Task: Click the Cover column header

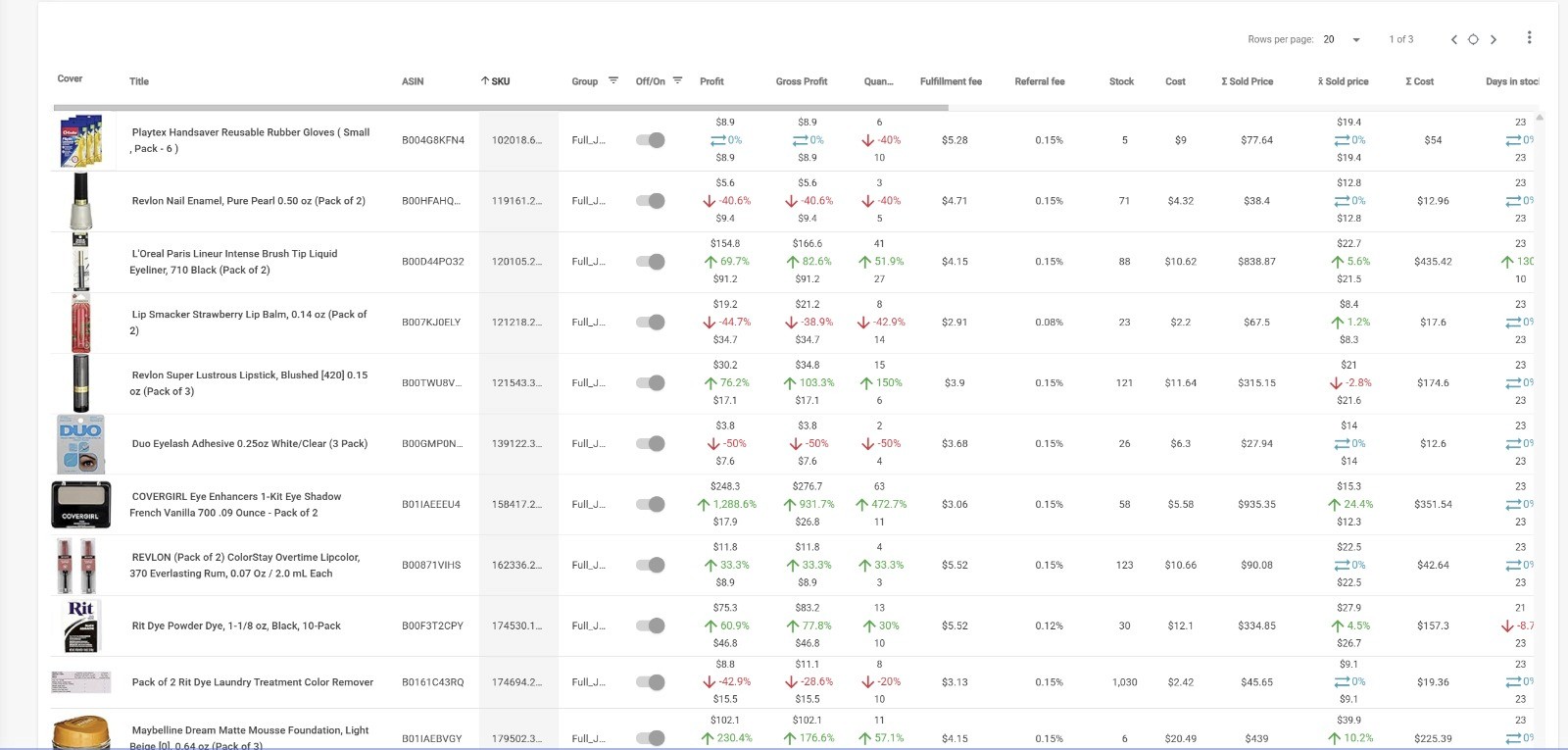Action: pyautogui.click(x=70, y=78)
